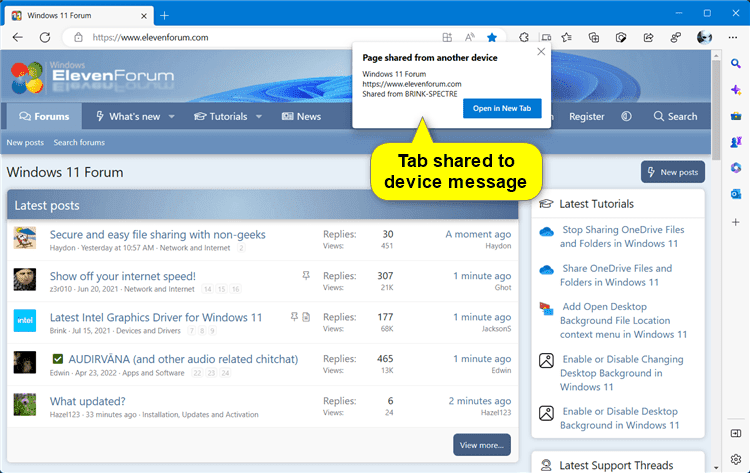This screenshot has height=473, width=750.
Task: Open Tutorials nav item
Action: click(x=221, y=116)
